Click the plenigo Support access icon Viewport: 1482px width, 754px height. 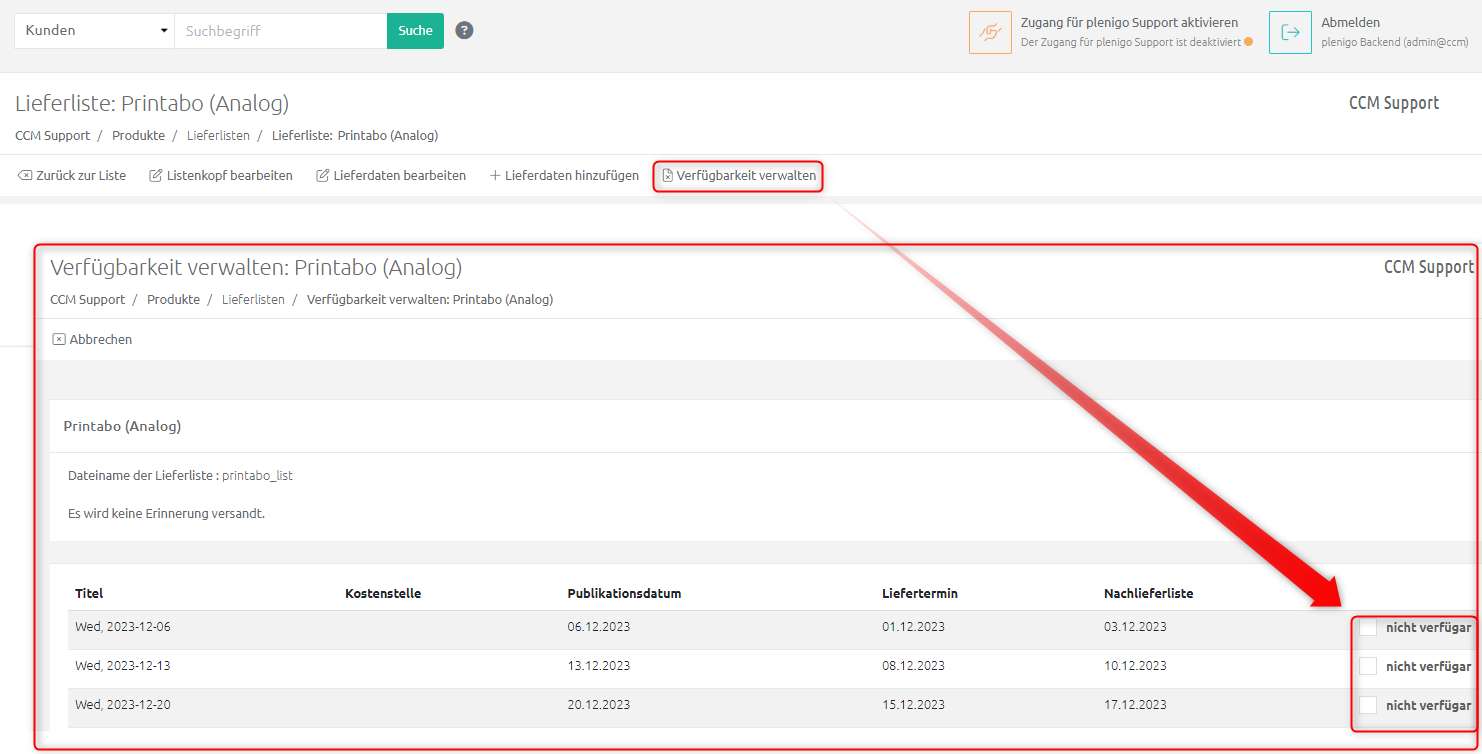990,32
